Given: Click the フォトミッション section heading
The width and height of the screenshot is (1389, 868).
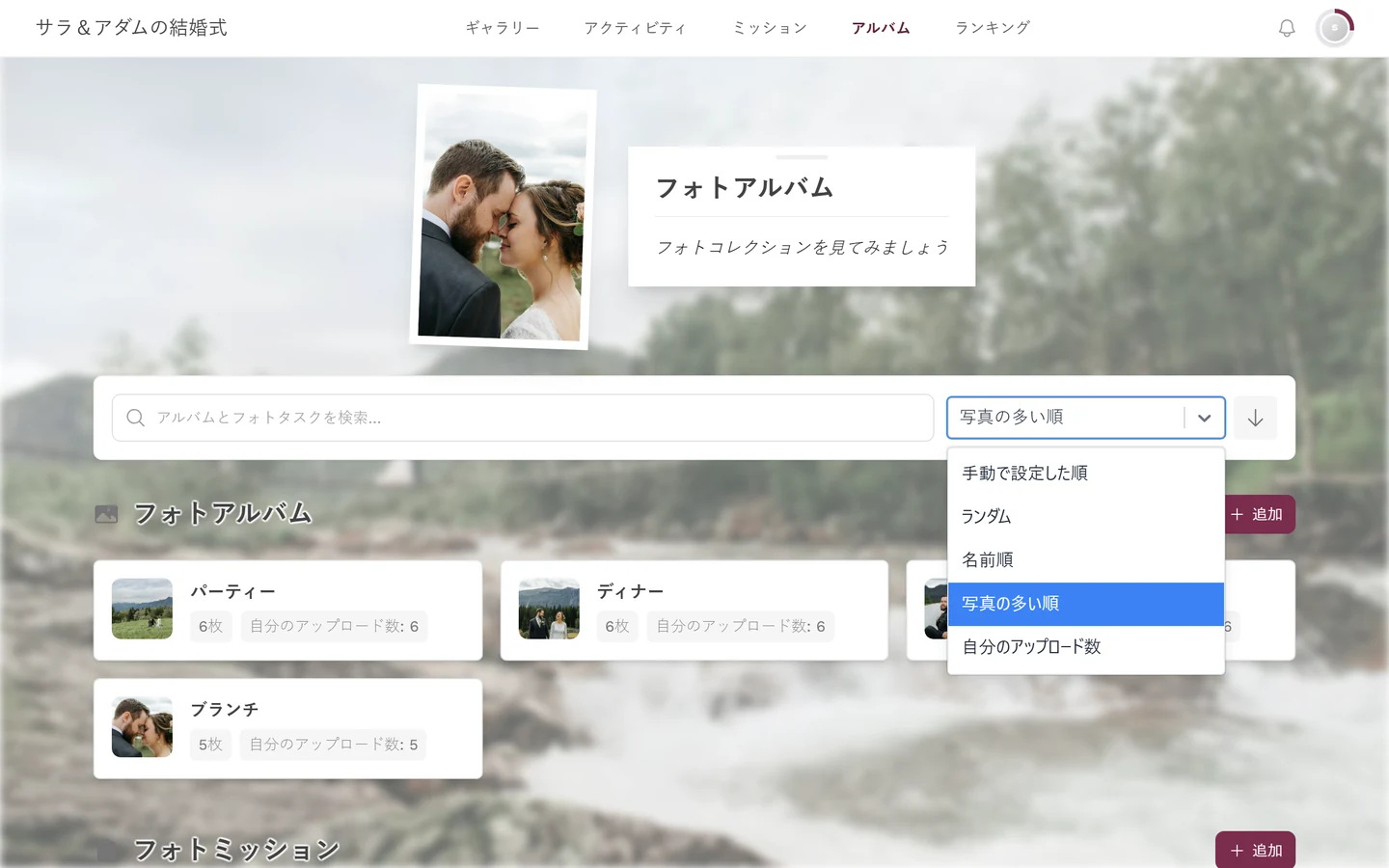Looking at the screenshot, I should pos(236,850).
